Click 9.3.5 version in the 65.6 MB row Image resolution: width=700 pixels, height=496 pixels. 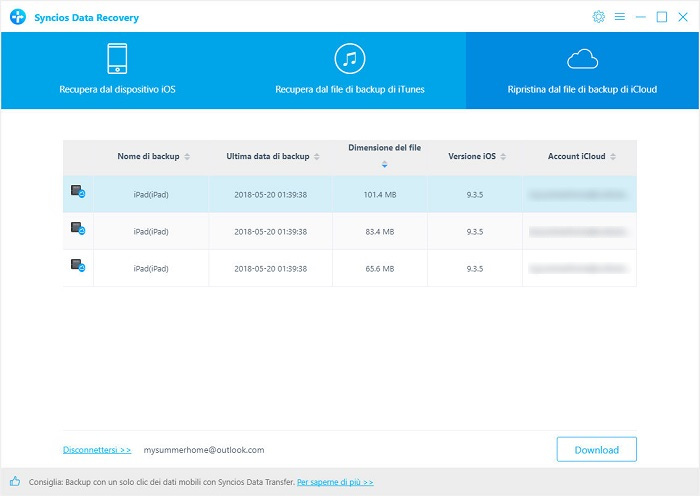pos(475,269)
